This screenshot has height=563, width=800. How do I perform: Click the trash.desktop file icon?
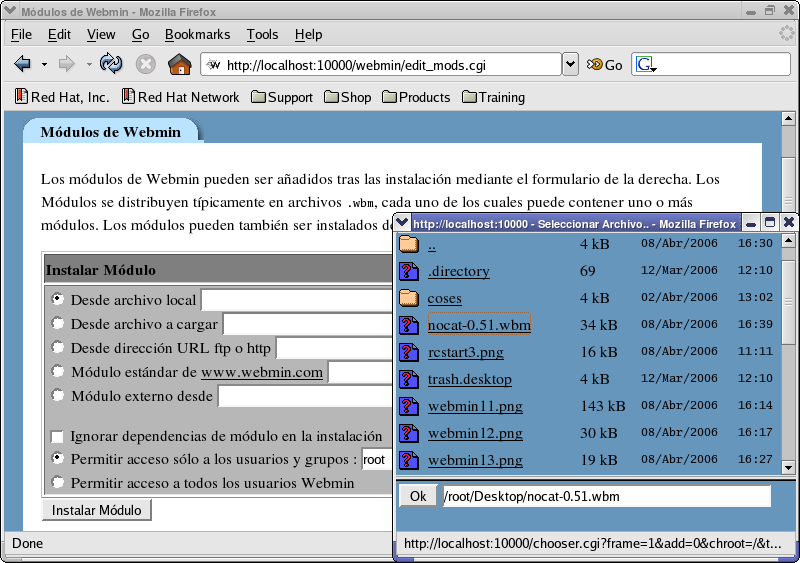409,379
